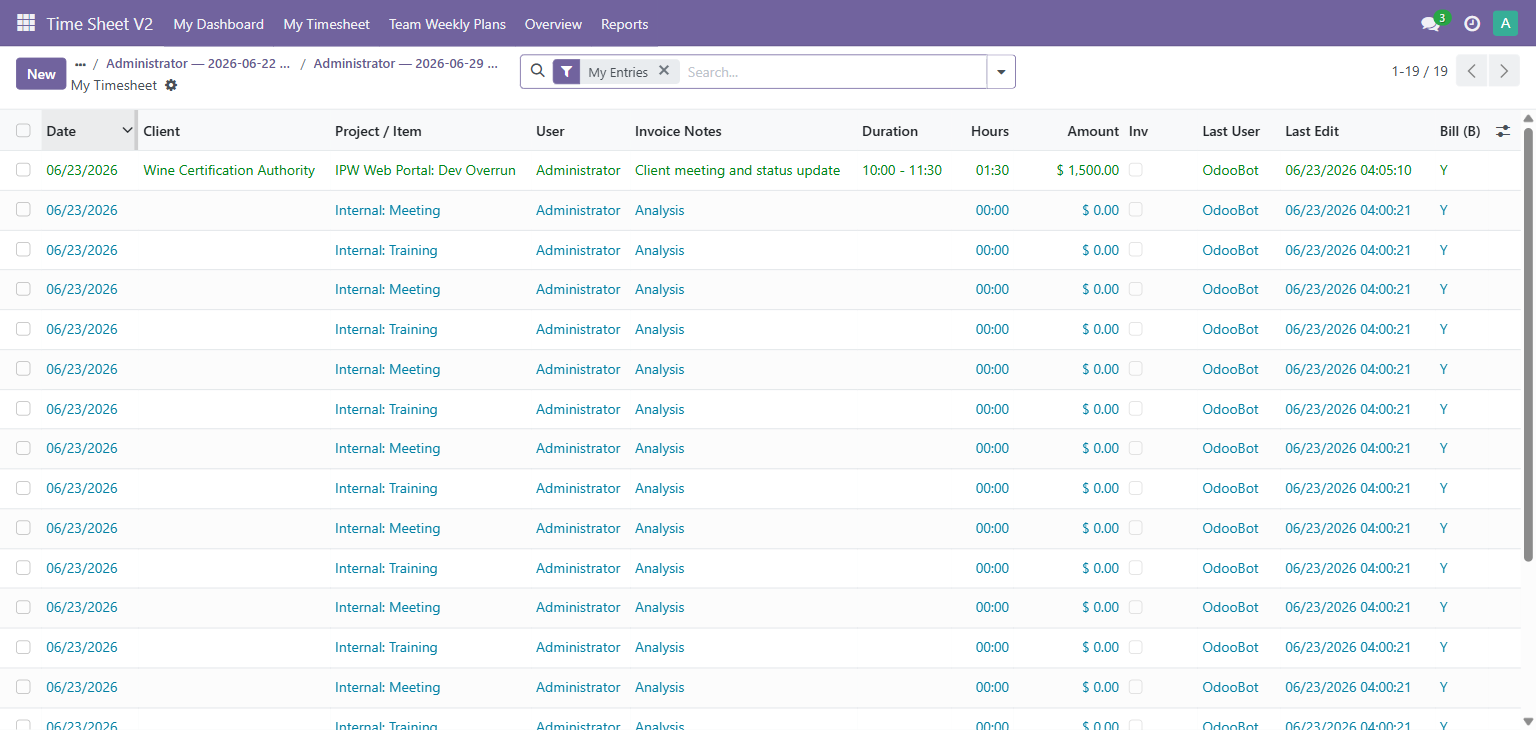Open the conversations icon with badge 3

click(1432, 23)
